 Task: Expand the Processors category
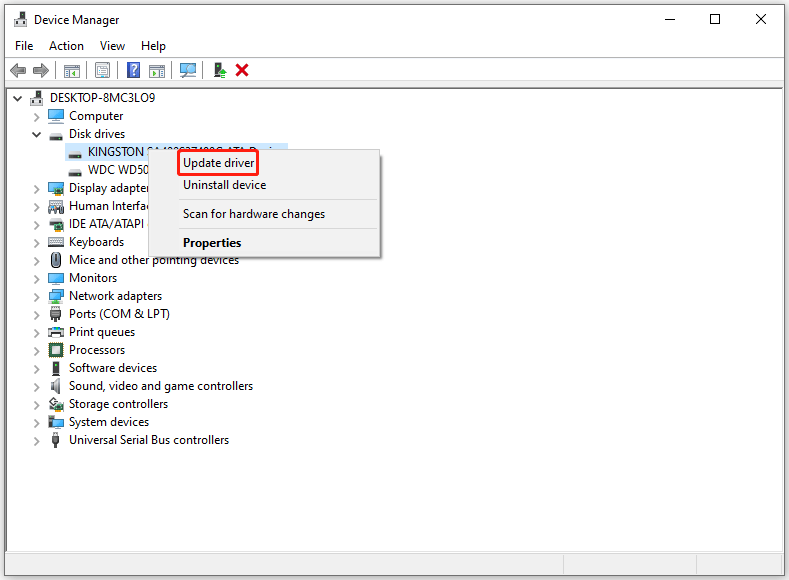[x=36, y=351]
